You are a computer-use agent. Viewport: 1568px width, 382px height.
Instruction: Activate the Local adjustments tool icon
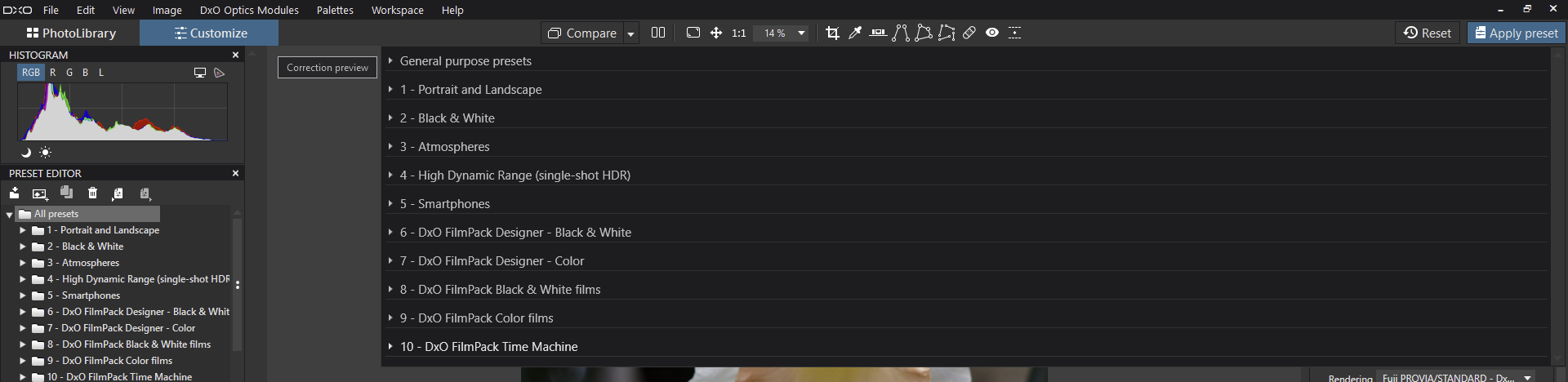[x=1015, y=33]
